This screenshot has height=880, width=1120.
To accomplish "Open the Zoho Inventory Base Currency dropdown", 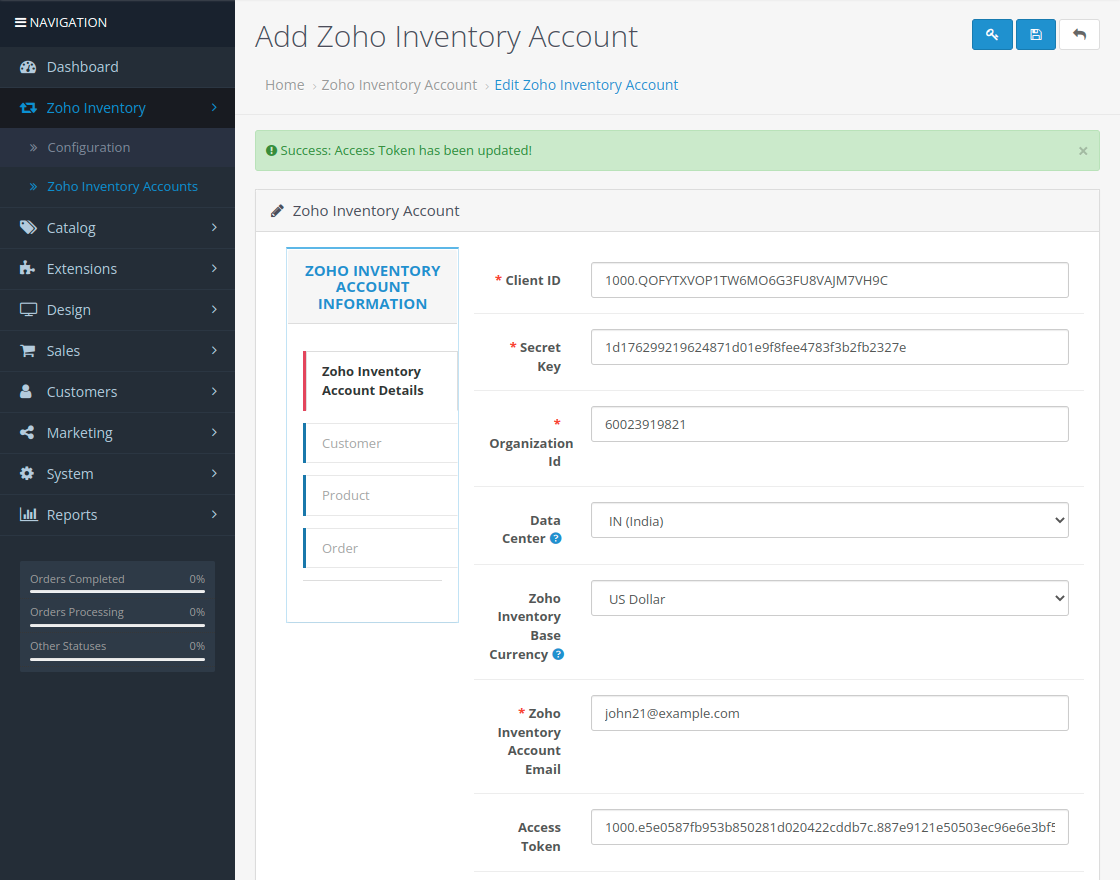I will 829,597.
